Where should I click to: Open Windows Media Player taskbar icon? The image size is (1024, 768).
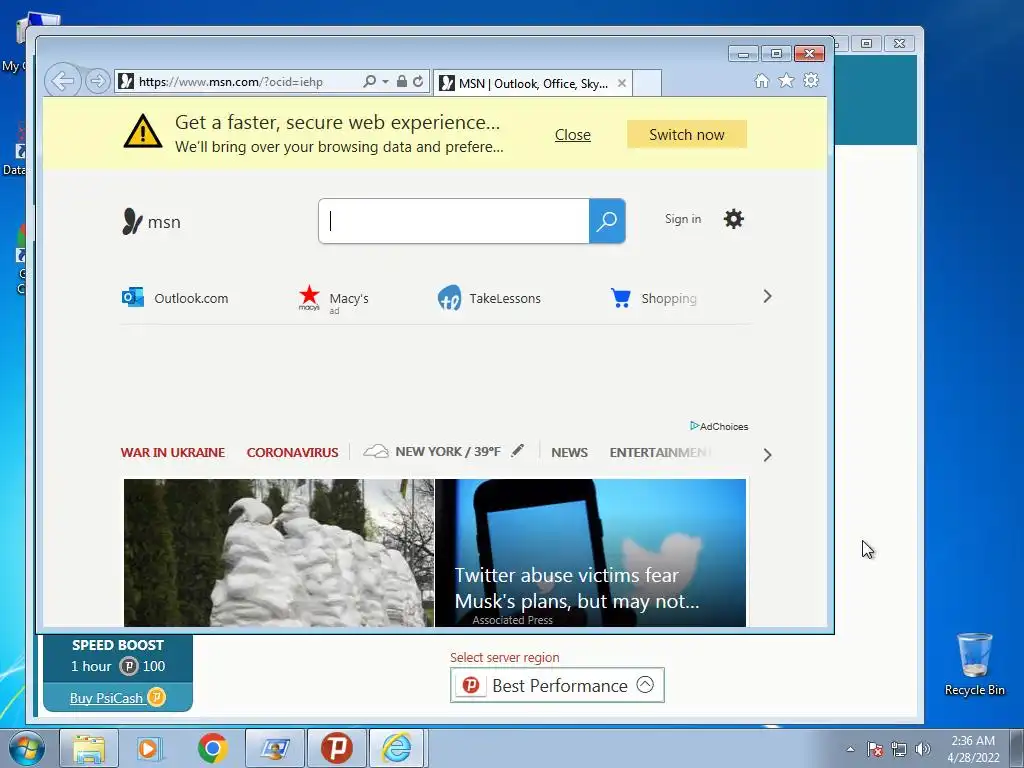(x=150, y=748)
